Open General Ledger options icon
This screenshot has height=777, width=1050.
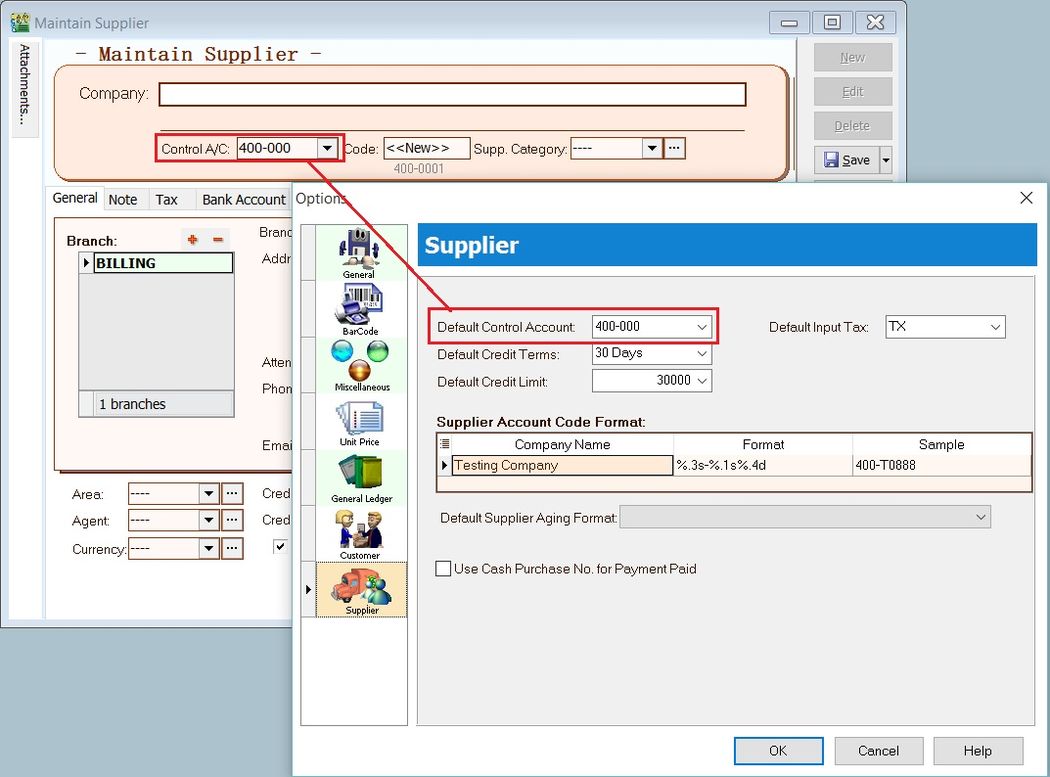click(361, 476)
